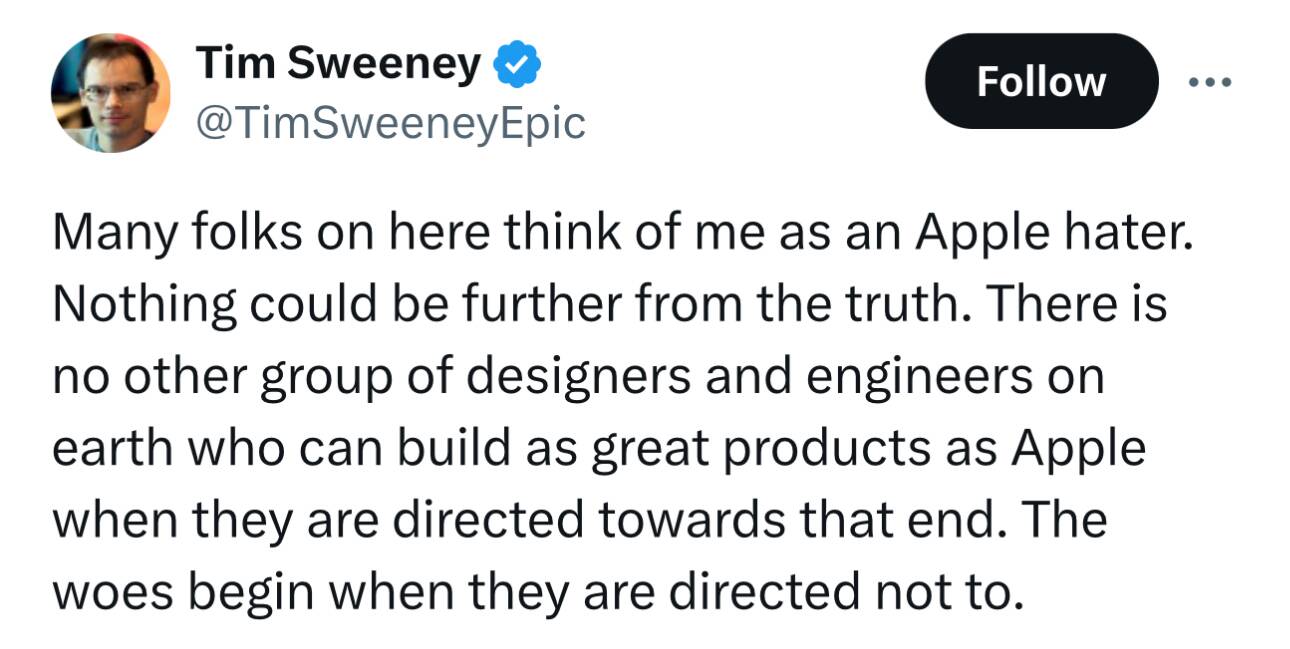Click the blue verified checkmark badge
This screenshot has width=1290, height=649.
click(519, 66)
